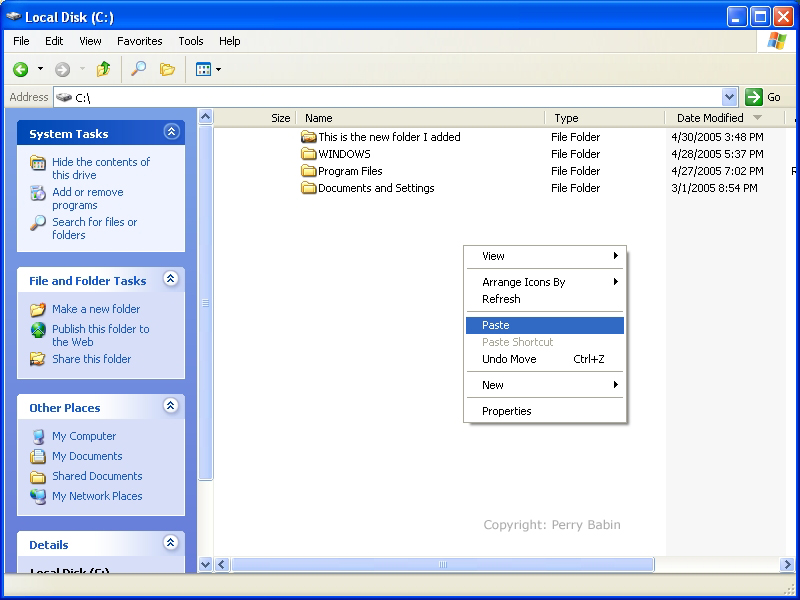Click the Publish to Web globe icon
The width and height of the screenshot is (800, 600).
[x=38, y=330]
